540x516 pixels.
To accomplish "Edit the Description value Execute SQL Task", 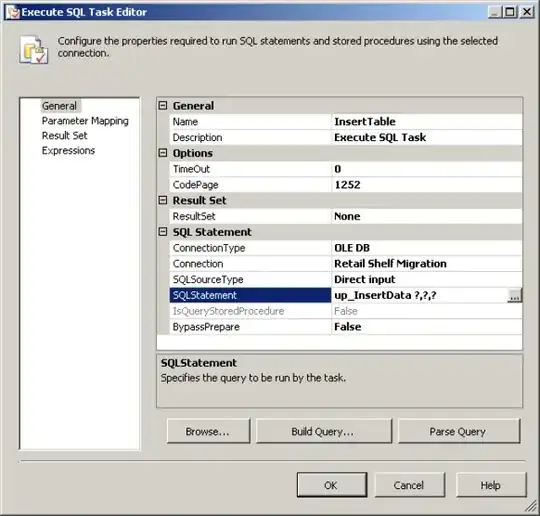I will pos(426,137).
